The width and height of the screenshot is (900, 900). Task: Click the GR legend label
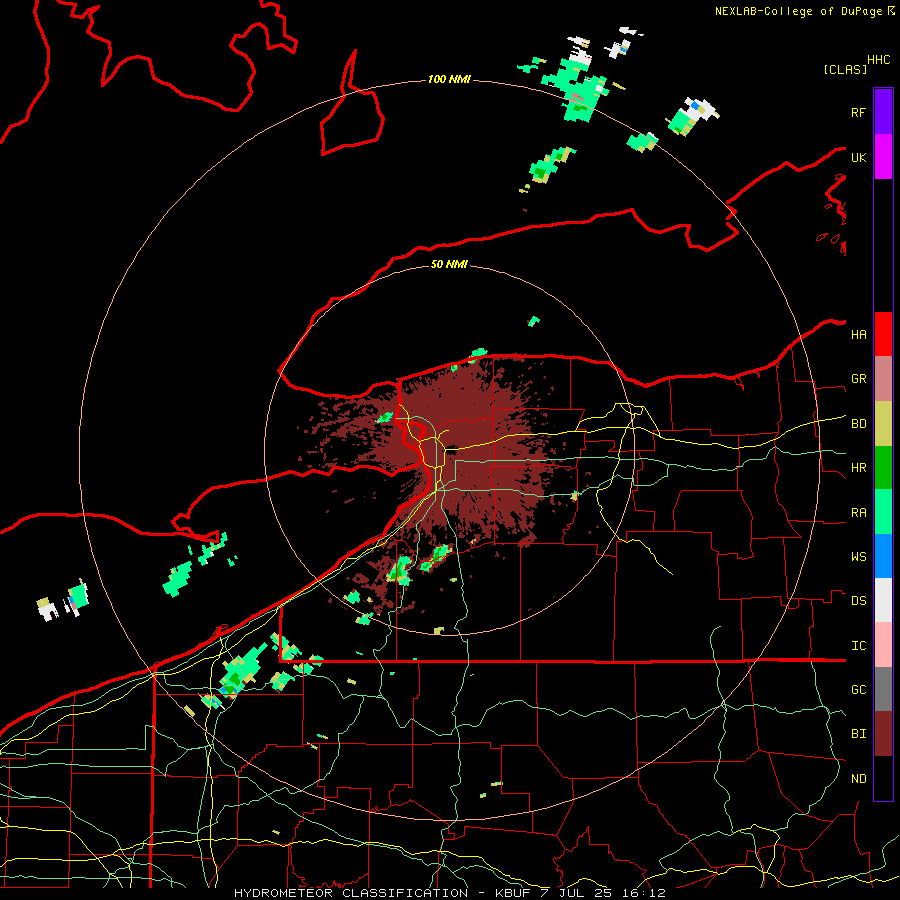coord(859,379)
